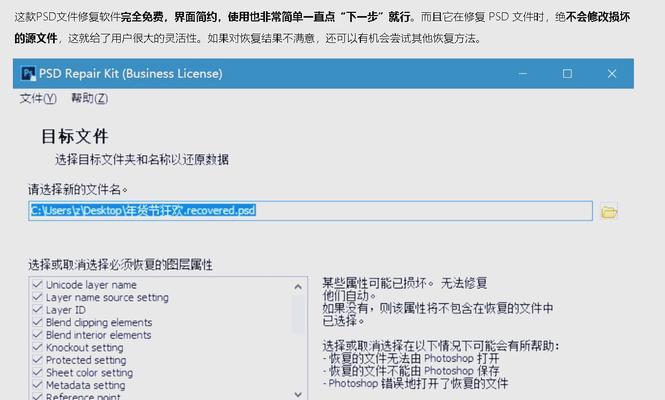Toggle Blend interior elements checkbox
This screenshot has width=665, height=400.
(x=37, y=335)
